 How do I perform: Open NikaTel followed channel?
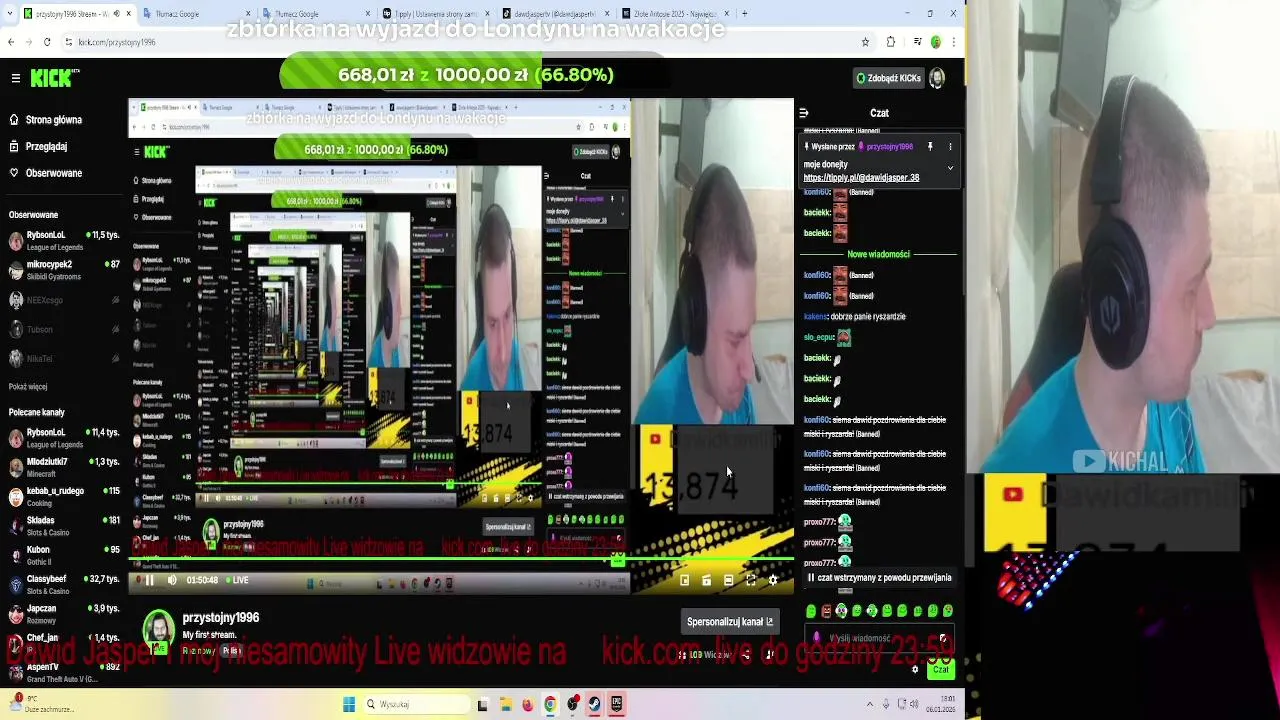(64, 358)
